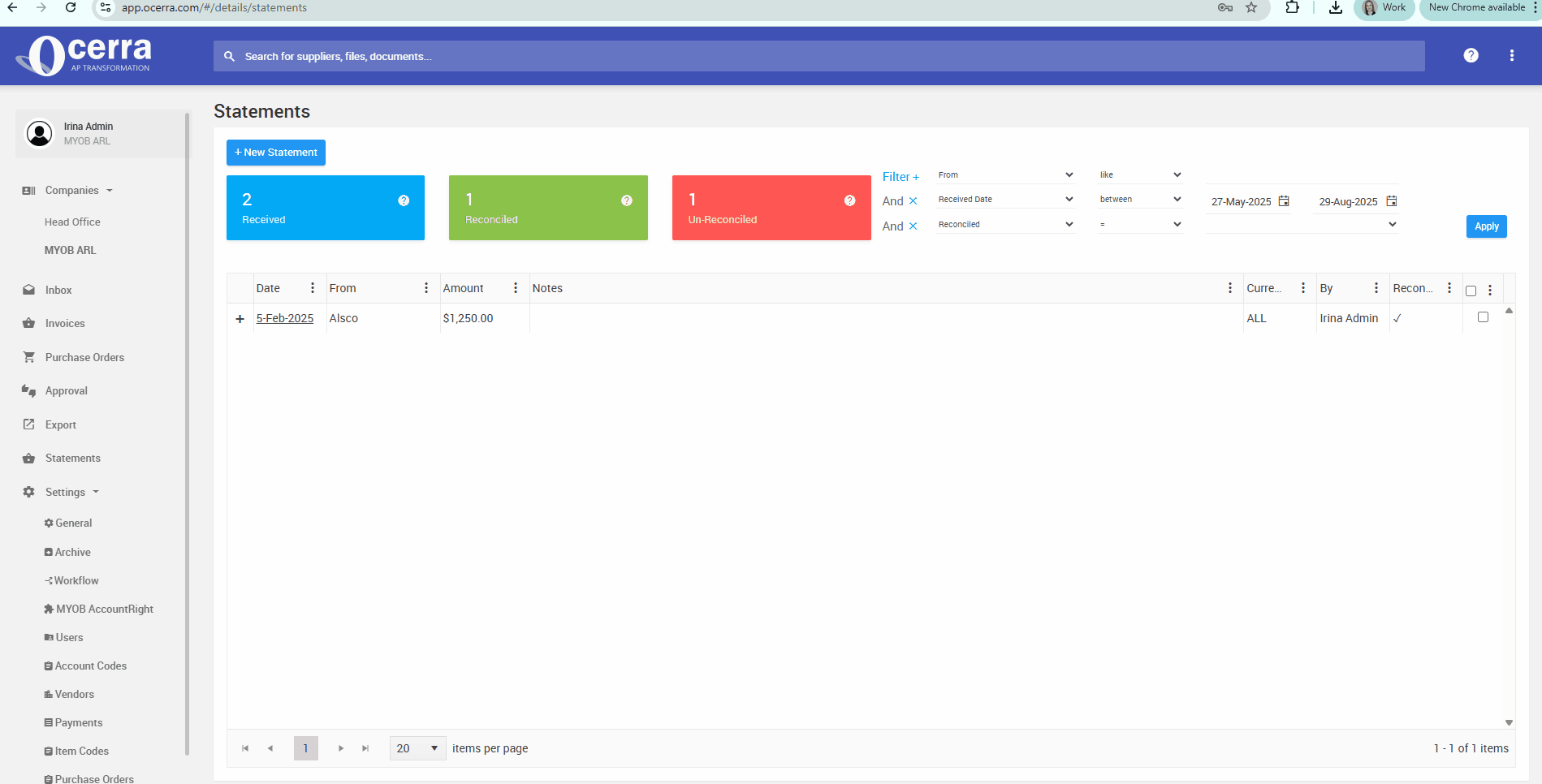Open the grid three-dot menu beside header checkbox
Viewport: 1542px width, 784px height.
pos(1490,291)
